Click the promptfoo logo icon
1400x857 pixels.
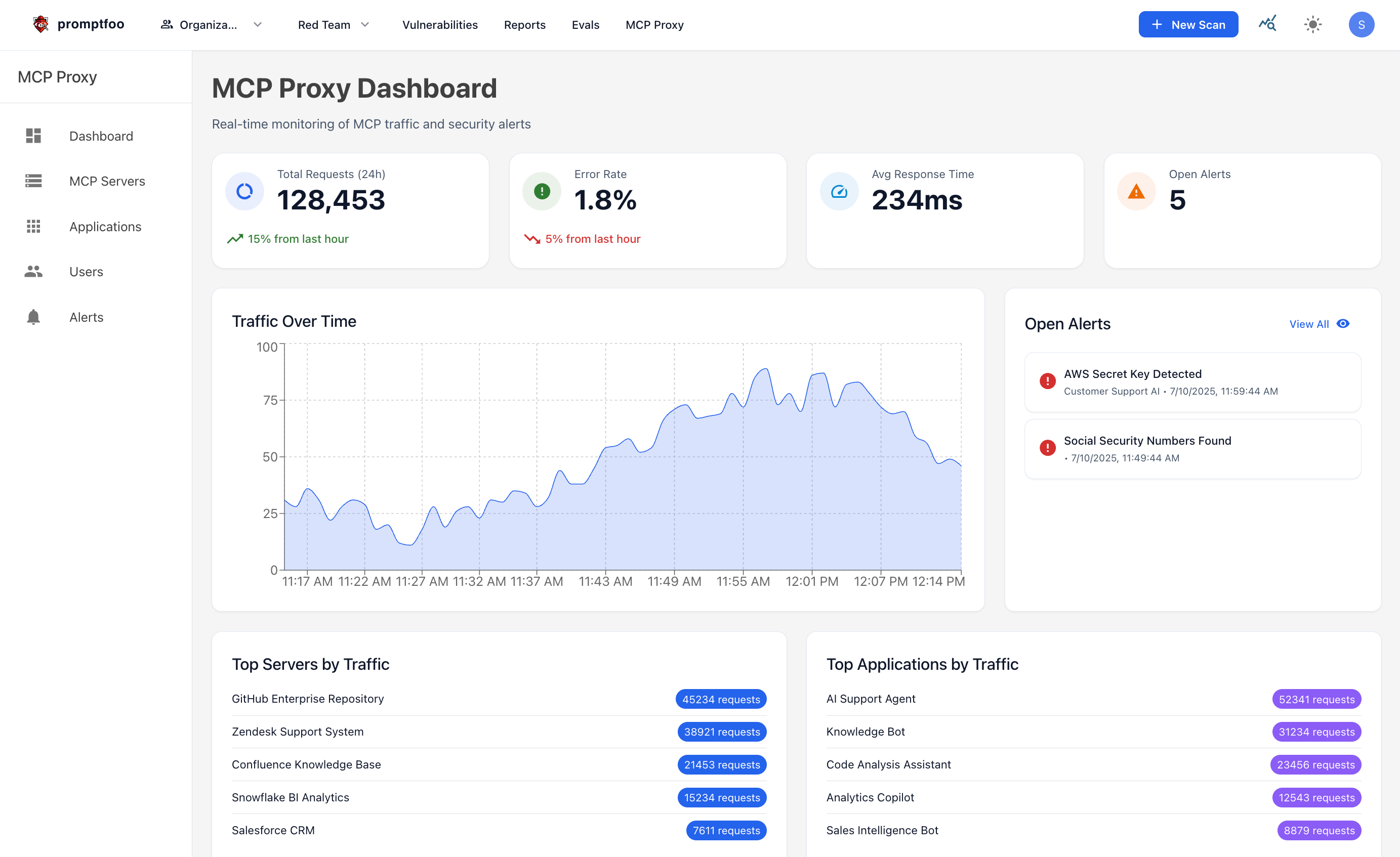(x=40, y=24)
